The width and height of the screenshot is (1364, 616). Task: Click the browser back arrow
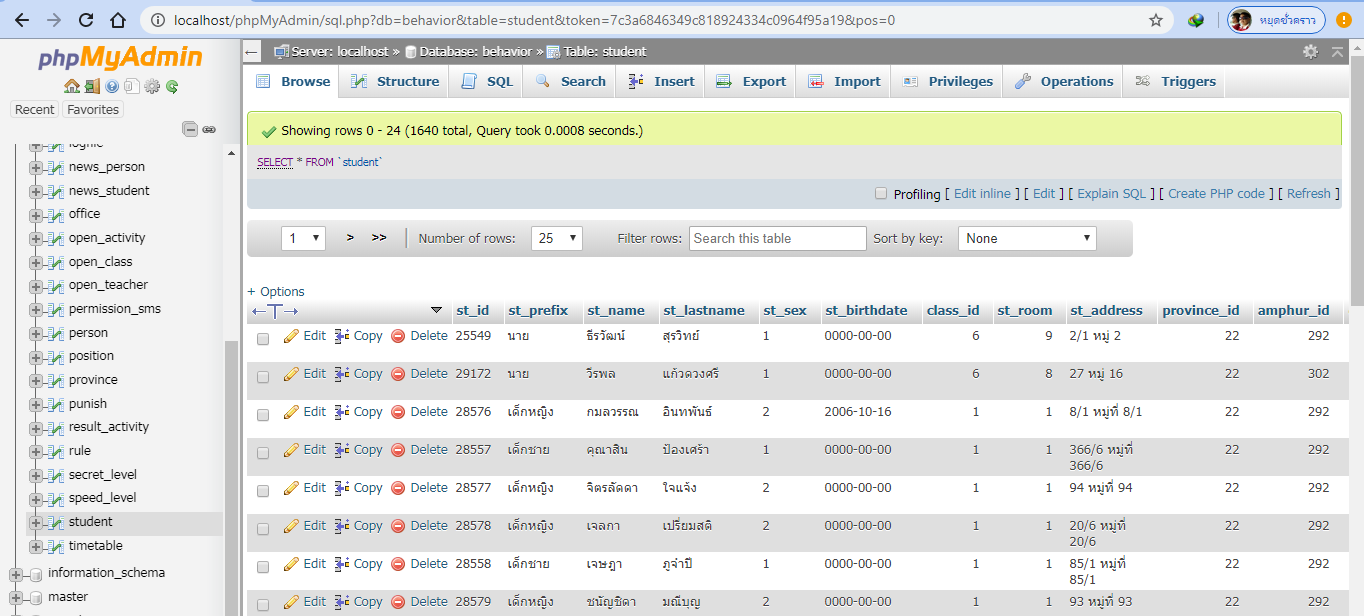[22, 20]
